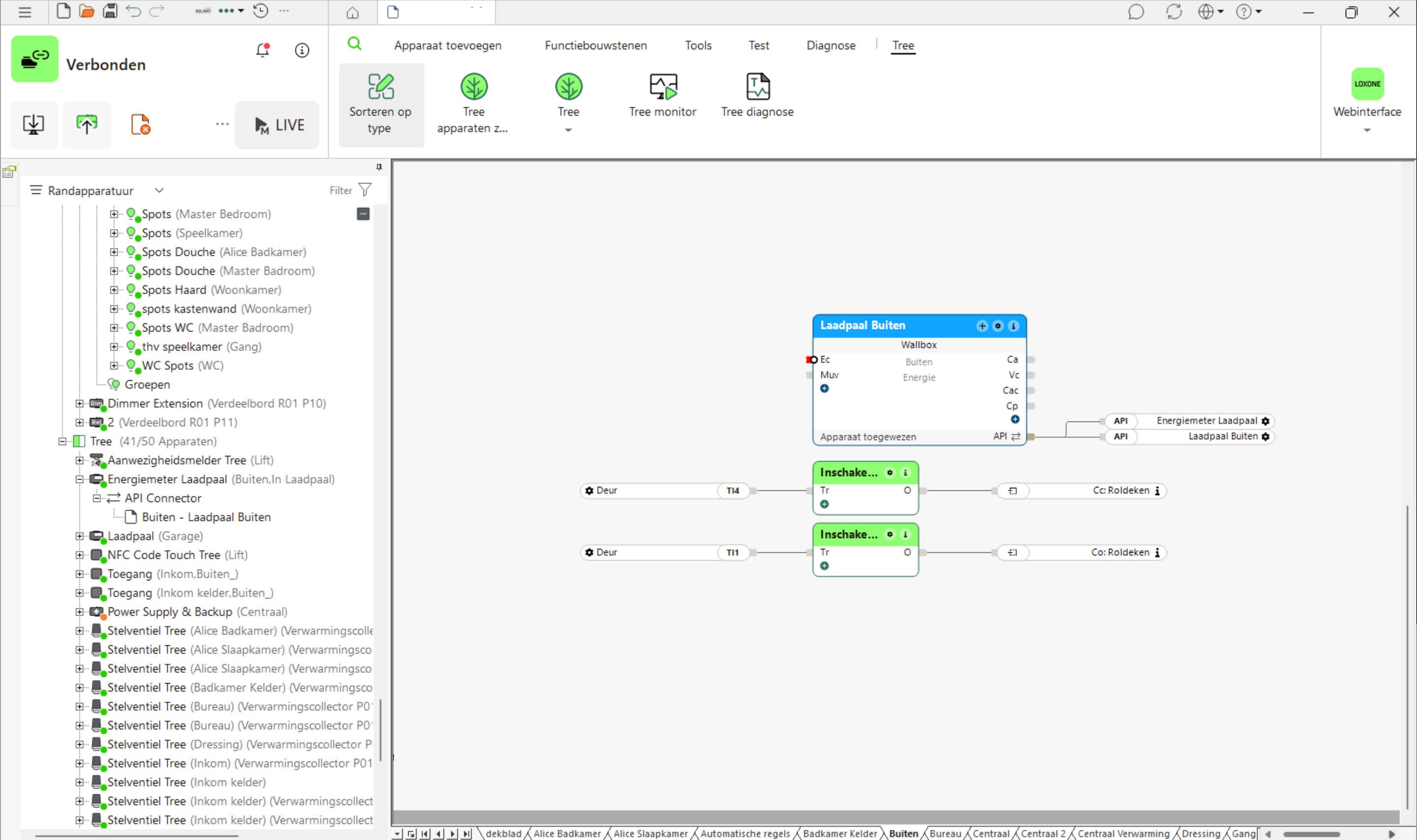Expand the Dimmer Extension node
The image size is (1417, 840).
point(80,404)
